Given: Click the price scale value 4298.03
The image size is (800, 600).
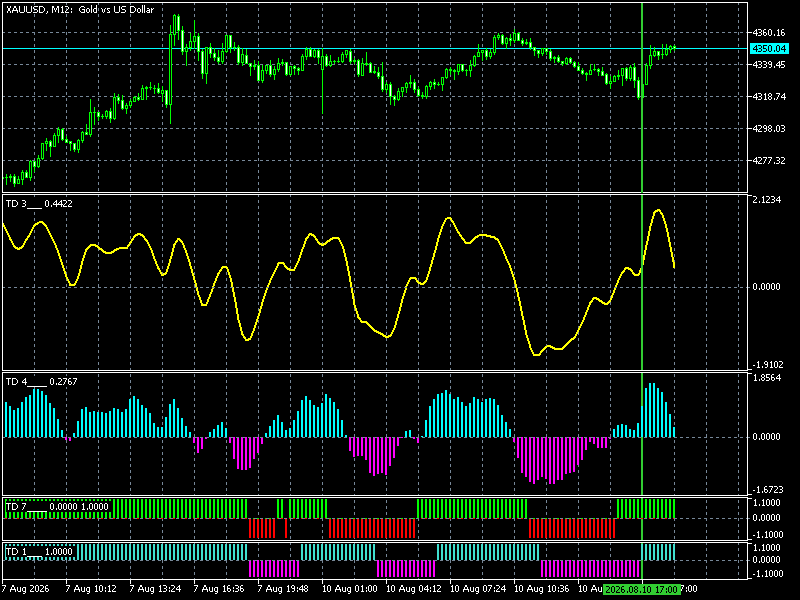Looking at the screenshot, I should coord(769,129).
